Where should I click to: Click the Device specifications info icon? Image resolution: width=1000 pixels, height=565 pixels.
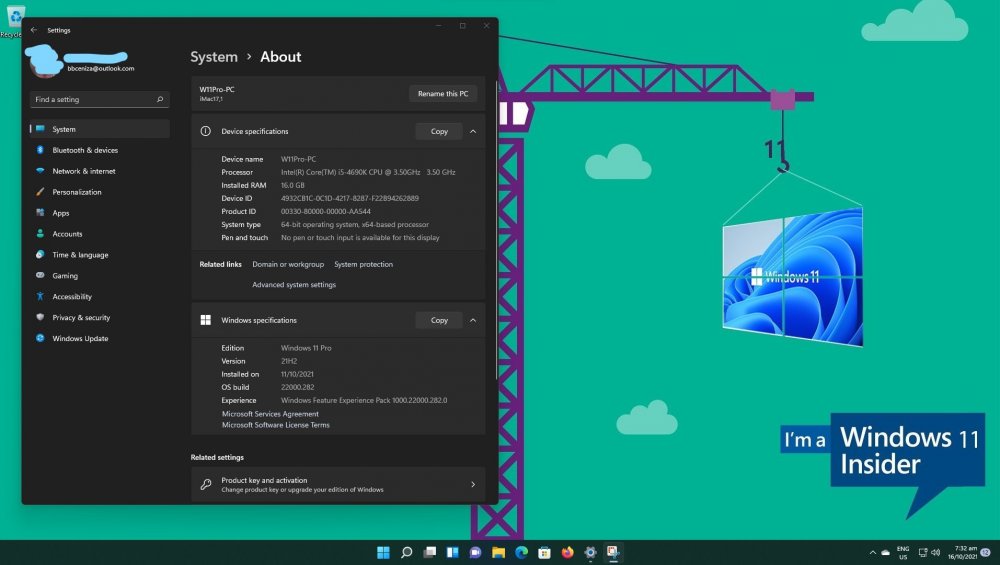click(205, 131)
